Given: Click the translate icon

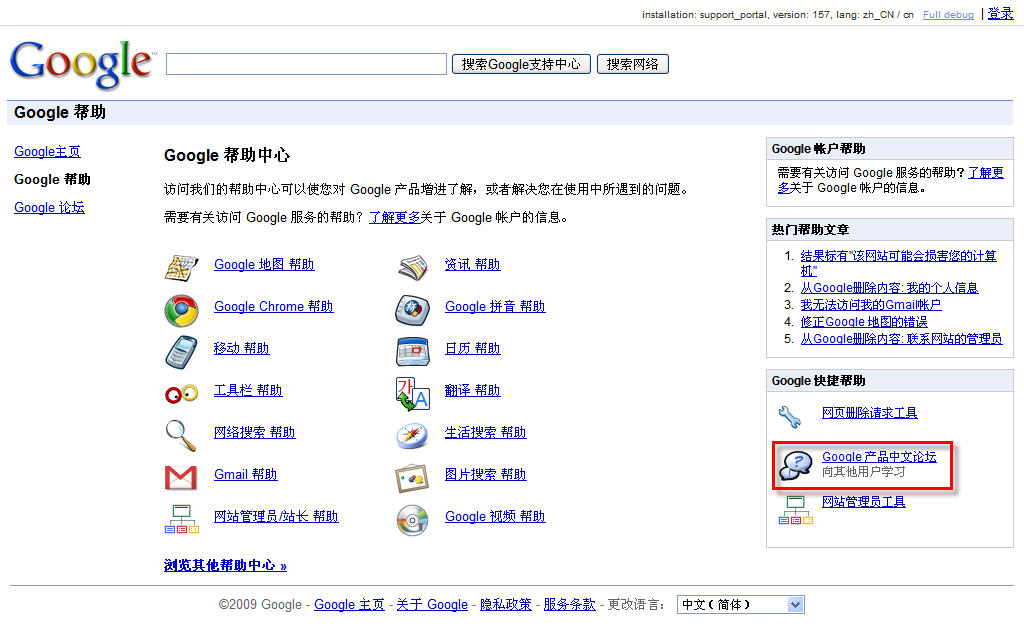Looking at the screenshot, I should pos(413,394).
